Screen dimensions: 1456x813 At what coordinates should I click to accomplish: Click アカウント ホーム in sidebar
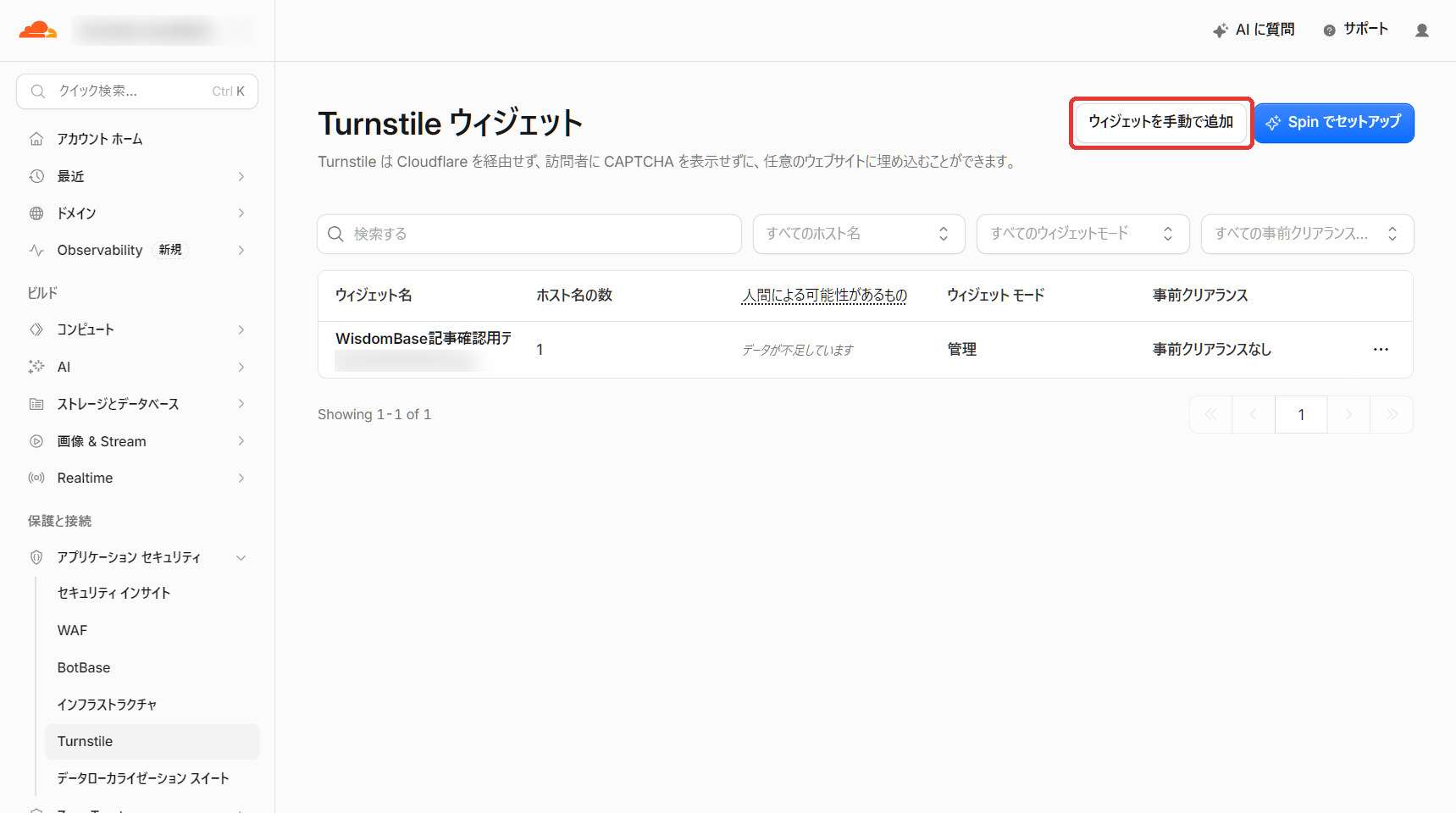(x=100, y=139)
